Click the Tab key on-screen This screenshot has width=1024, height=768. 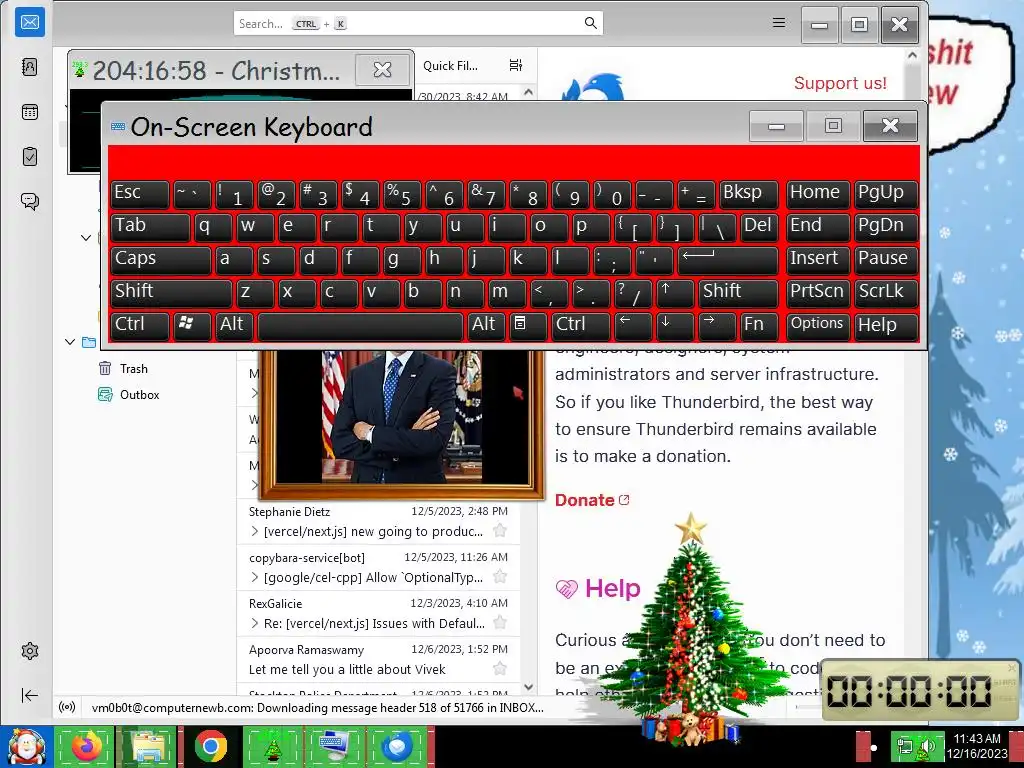coord(150,227)
